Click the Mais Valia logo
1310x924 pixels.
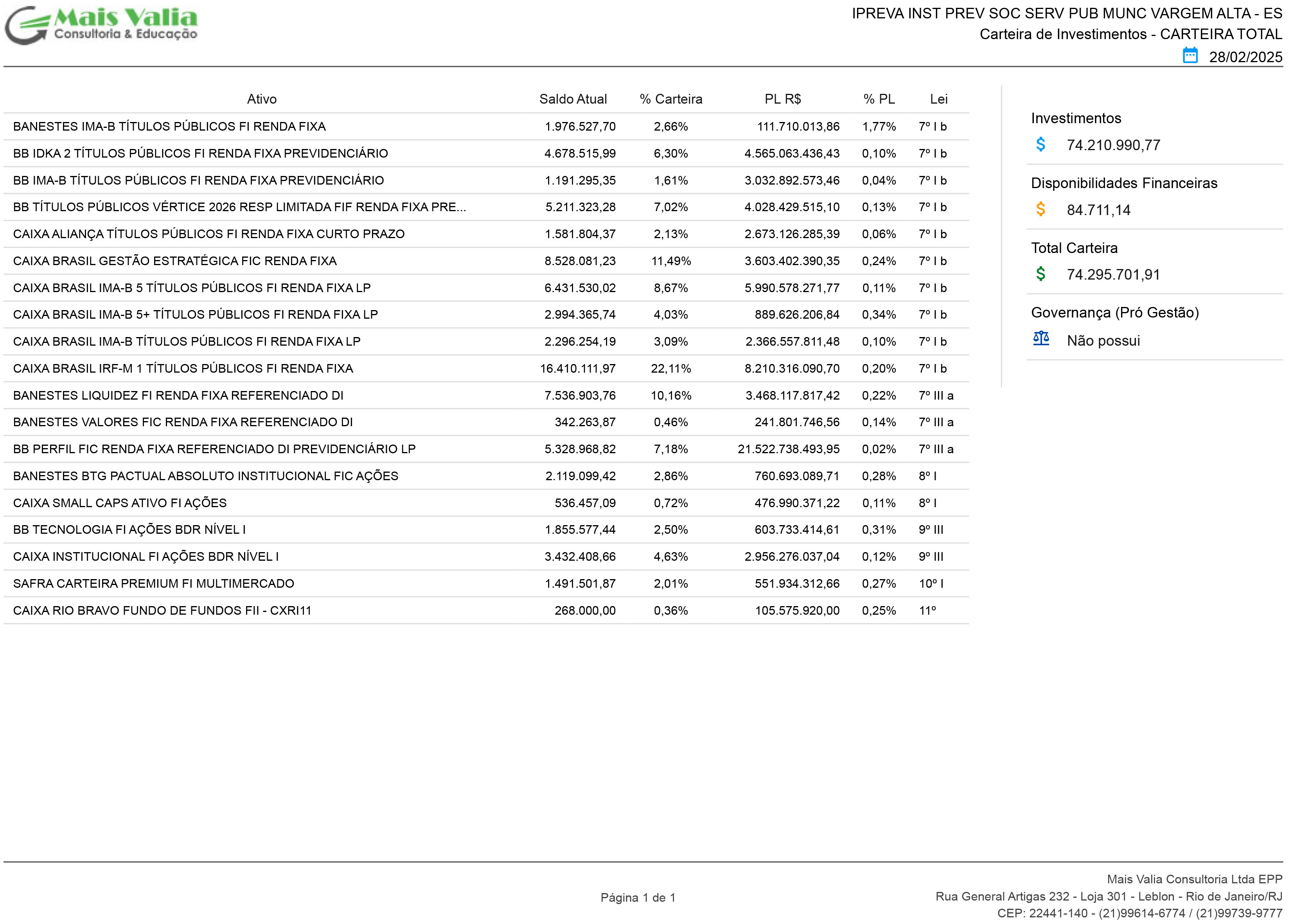point(102,25)
